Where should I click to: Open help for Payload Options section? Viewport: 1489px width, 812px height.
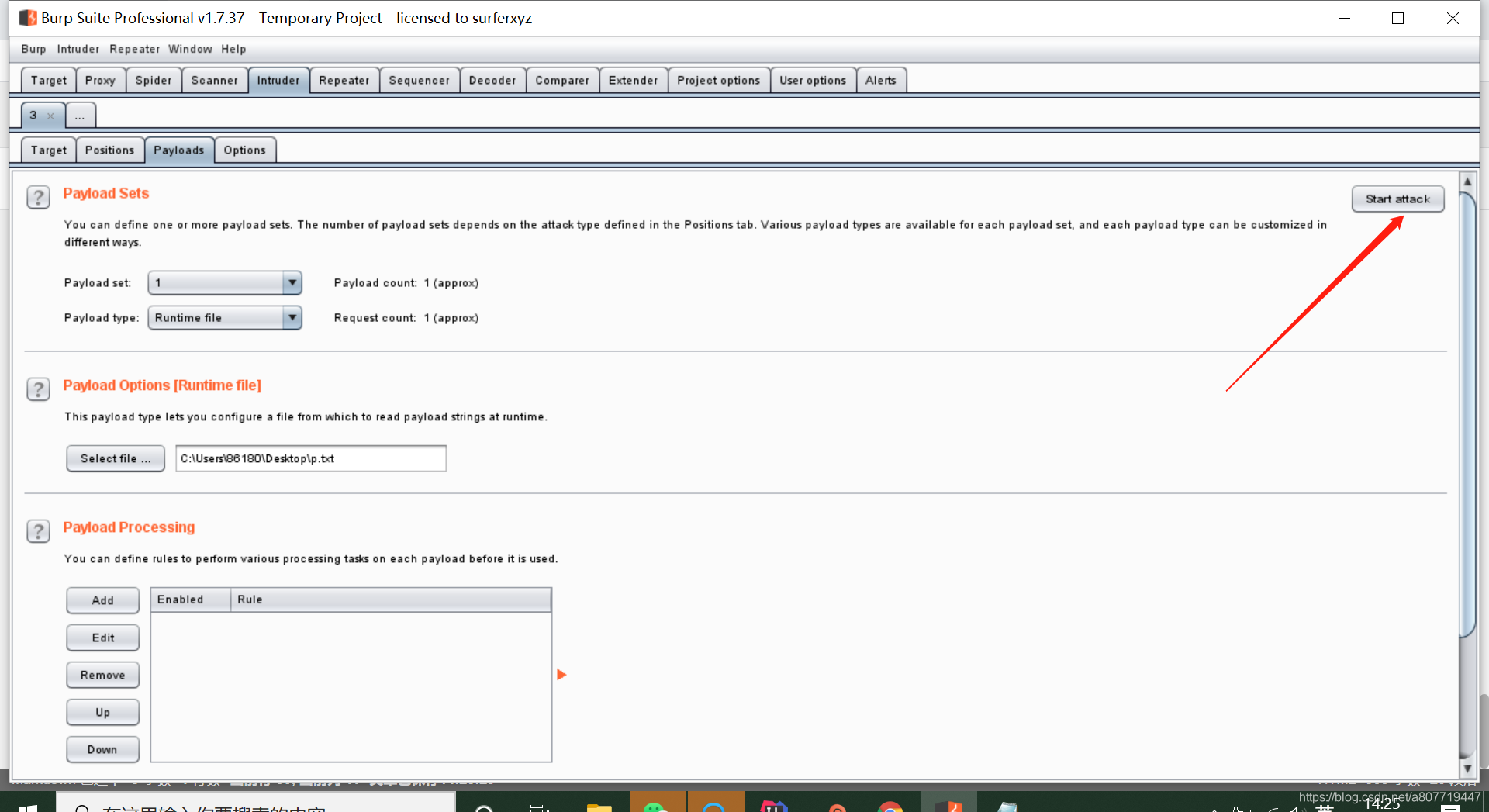pos(38,389)
